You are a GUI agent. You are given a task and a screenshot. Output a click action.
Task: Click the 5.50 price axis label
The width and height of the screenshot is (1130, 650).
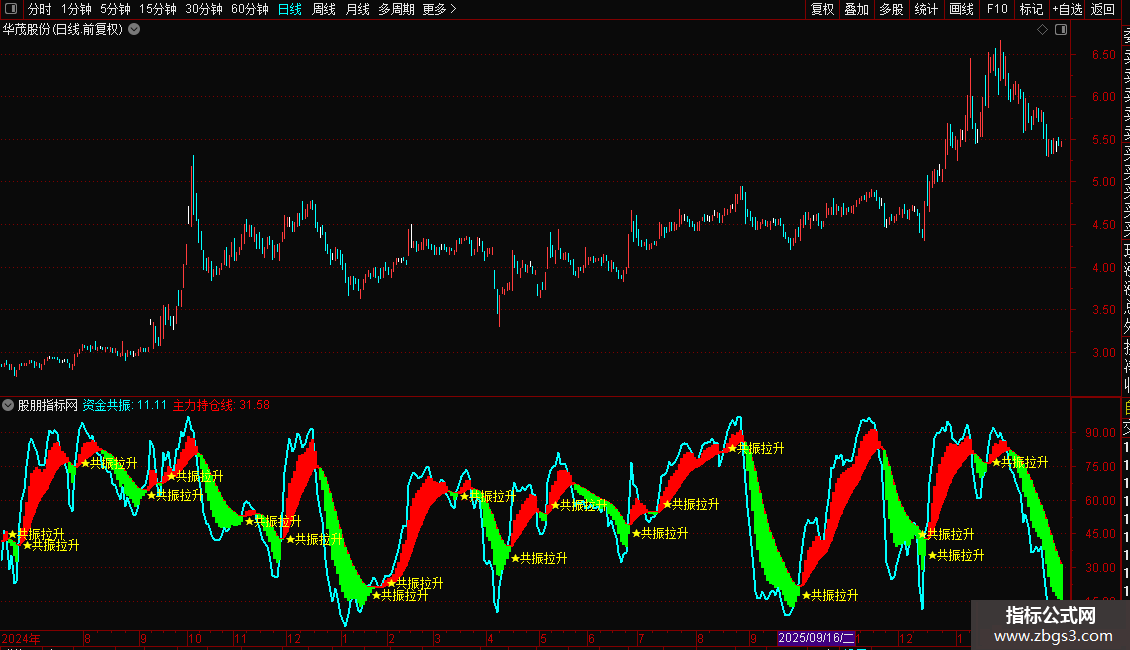[1103, 140]
